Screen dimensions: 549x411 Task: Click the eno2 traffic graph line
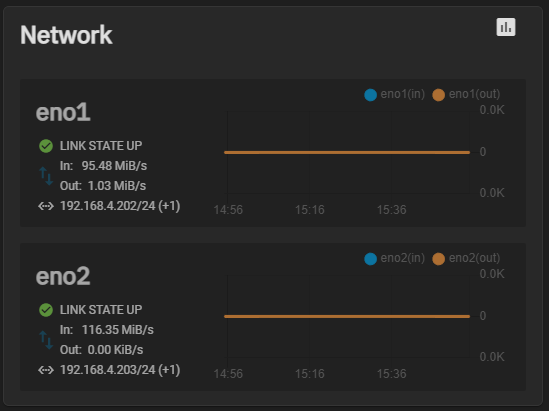click(347, 316)
